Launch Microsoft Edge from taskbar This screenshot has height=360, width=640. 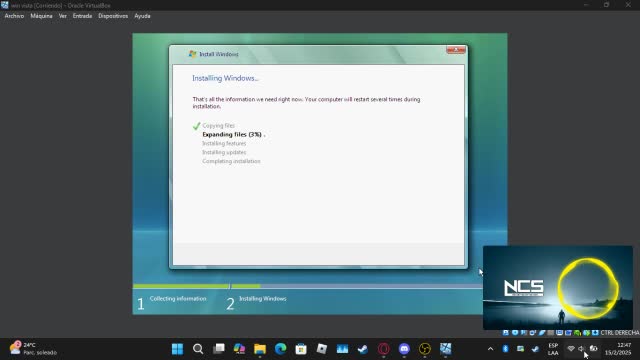coord(280,349)
